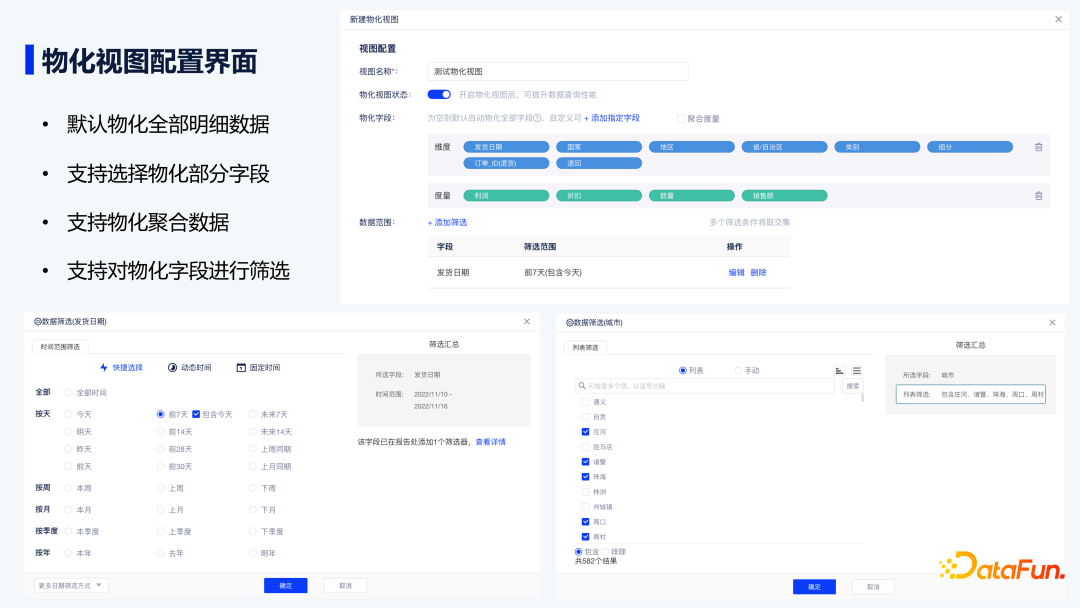This screenshot has height=608, width=1080.
Task: Switch to the 列表筛选 tab
Action: tap(585, 347)
